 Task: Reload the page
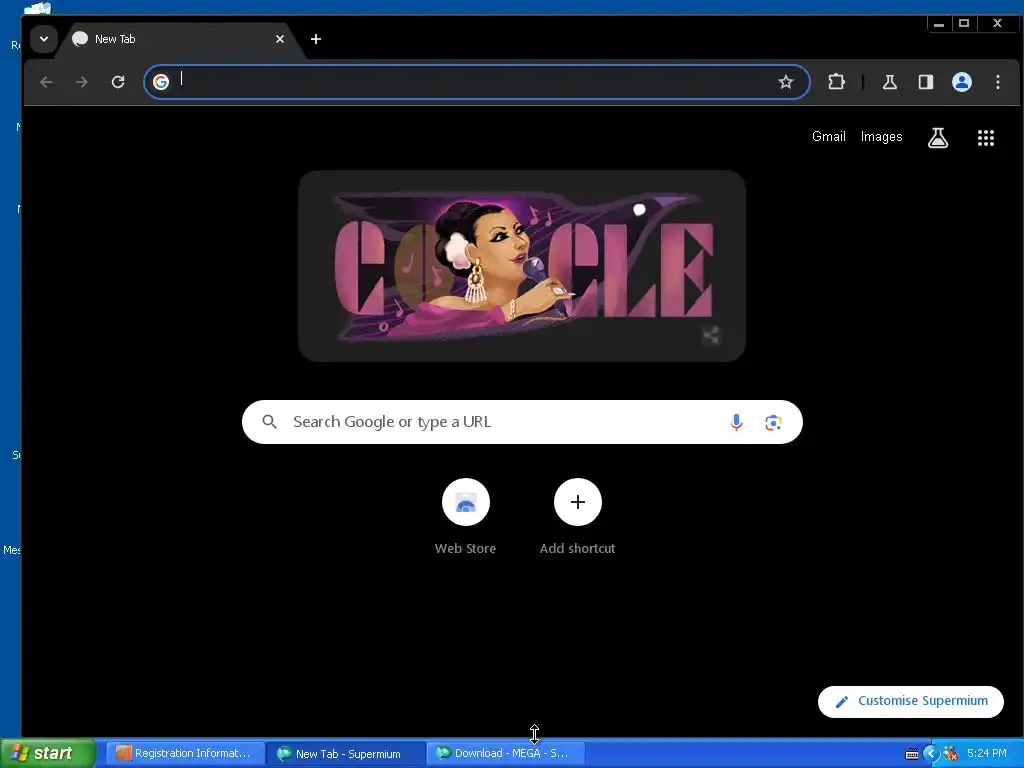click(118, 82)
